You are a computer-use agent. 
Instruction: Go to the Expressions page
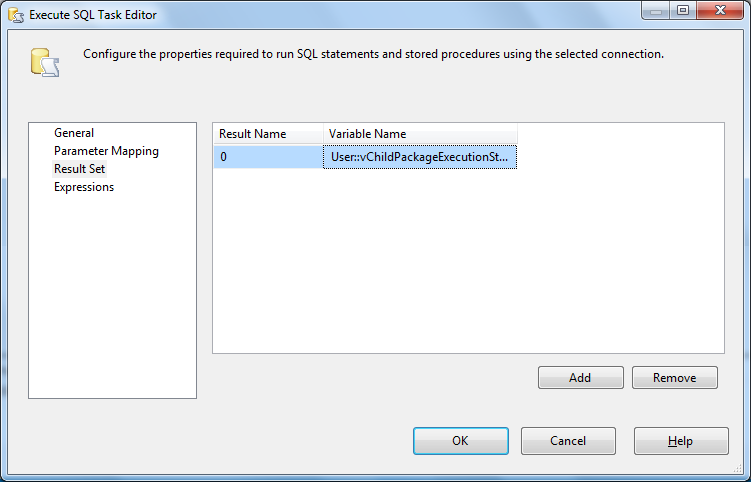(x=84, y=187)
